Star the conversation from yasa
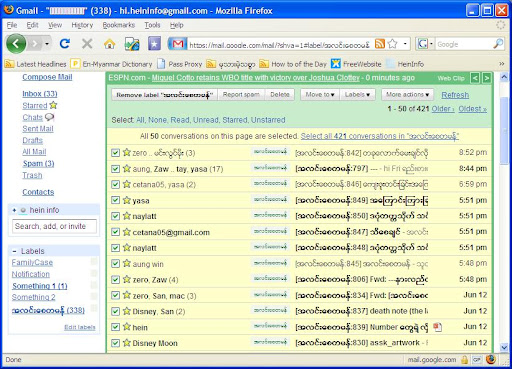Screen dimensions: 512x369 127,200
